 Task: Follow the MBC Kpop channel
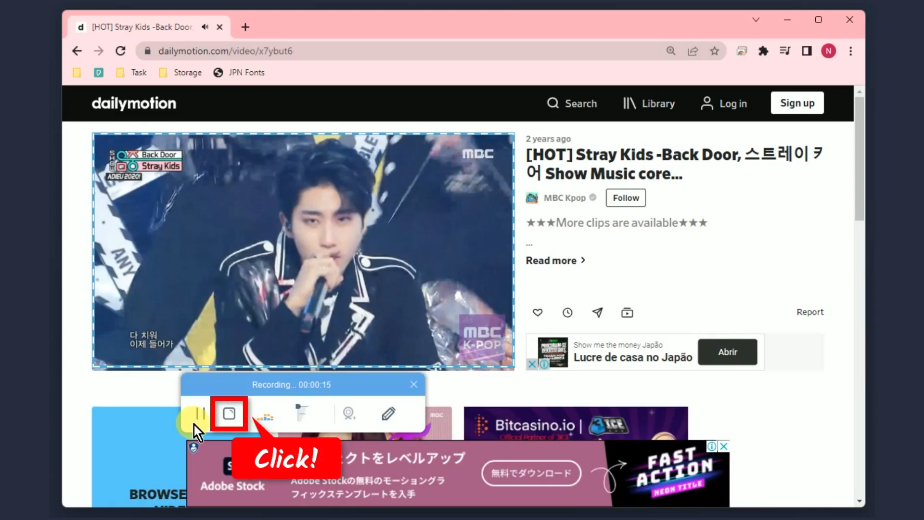click(x=626, y=198)
